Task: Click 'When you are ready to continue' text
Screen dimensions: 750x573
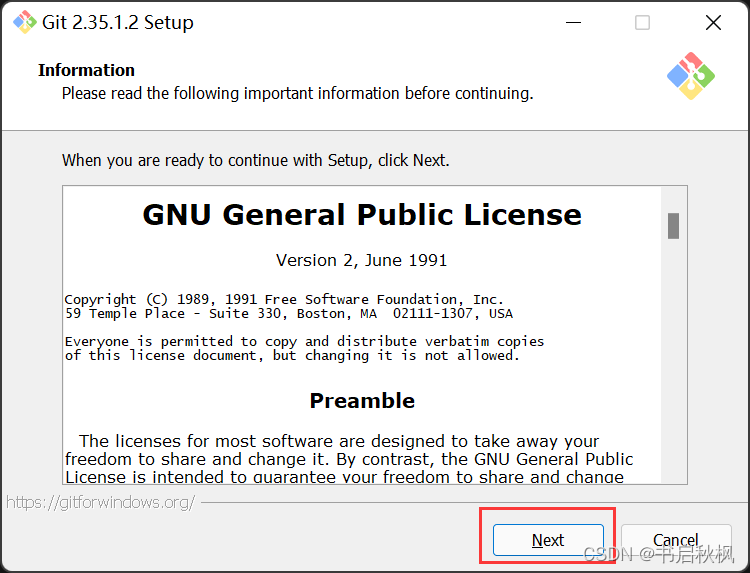Action: coord(256,160)
